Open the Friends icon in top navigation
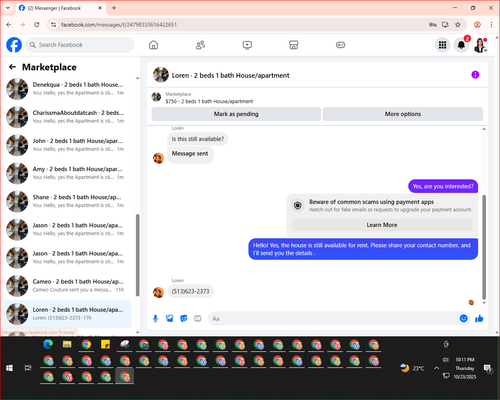 click(x=200, y=45)
